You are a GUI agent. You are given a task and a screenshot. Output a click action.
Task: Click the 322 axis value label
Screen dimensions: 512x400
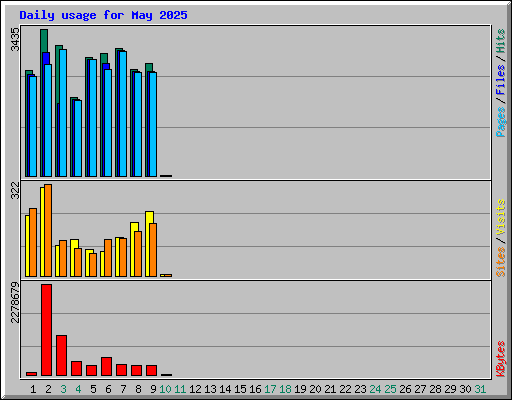point(15,191)
